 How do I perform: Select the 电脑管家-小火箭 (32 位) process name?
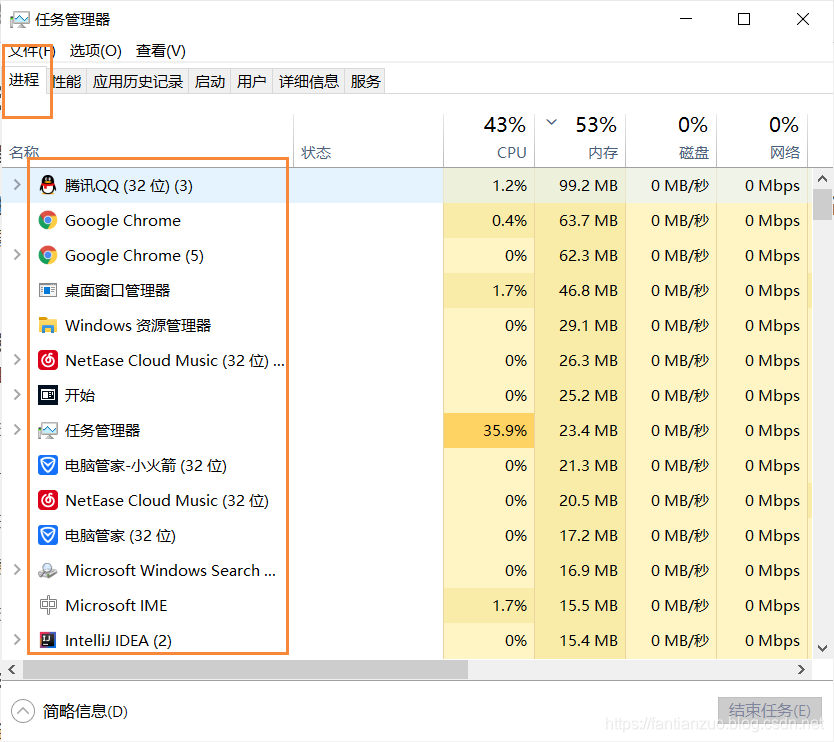click(146, 465)
